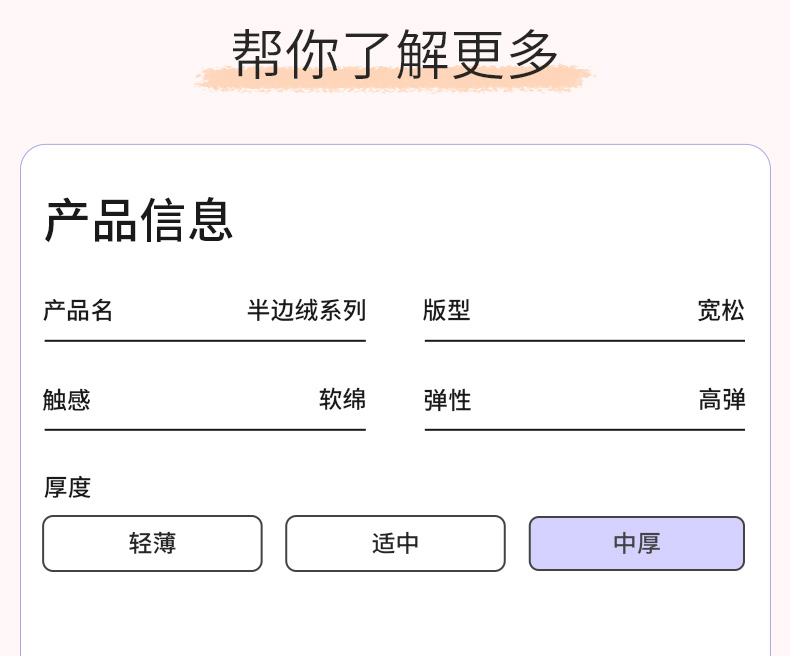Click the 弹性 field label

tap(447, 400)
